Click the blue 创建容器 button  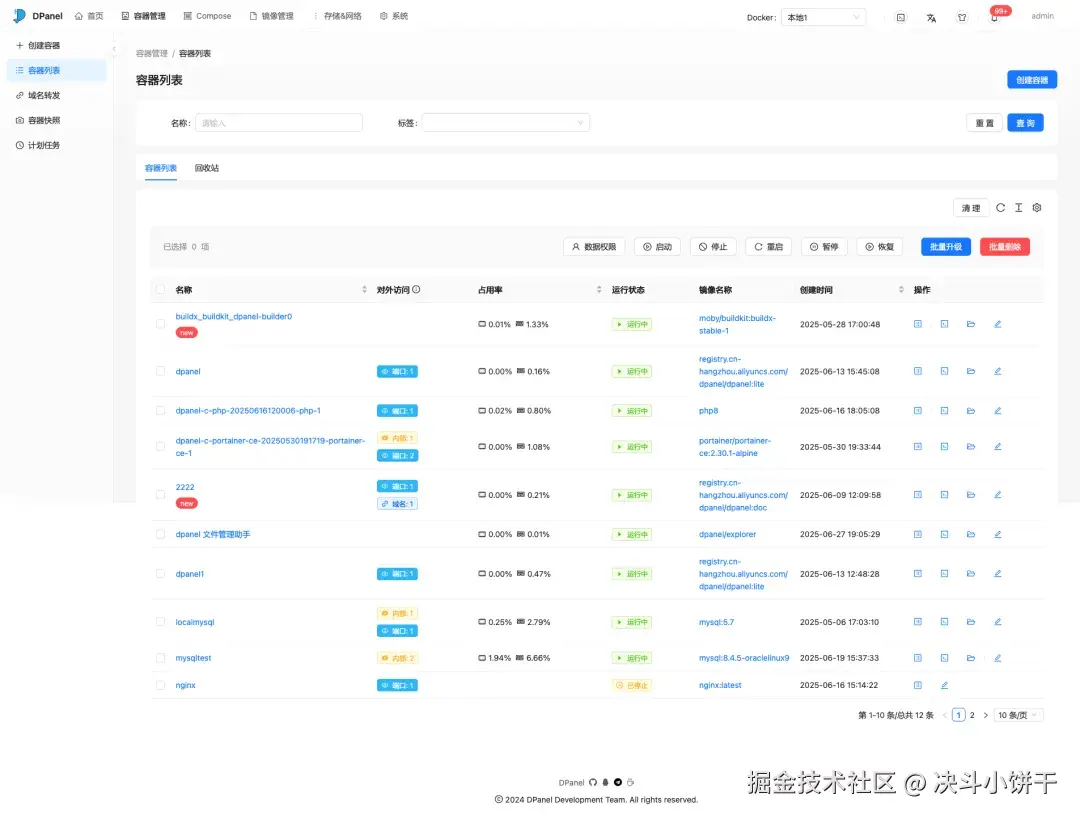tap(1032, 80)
